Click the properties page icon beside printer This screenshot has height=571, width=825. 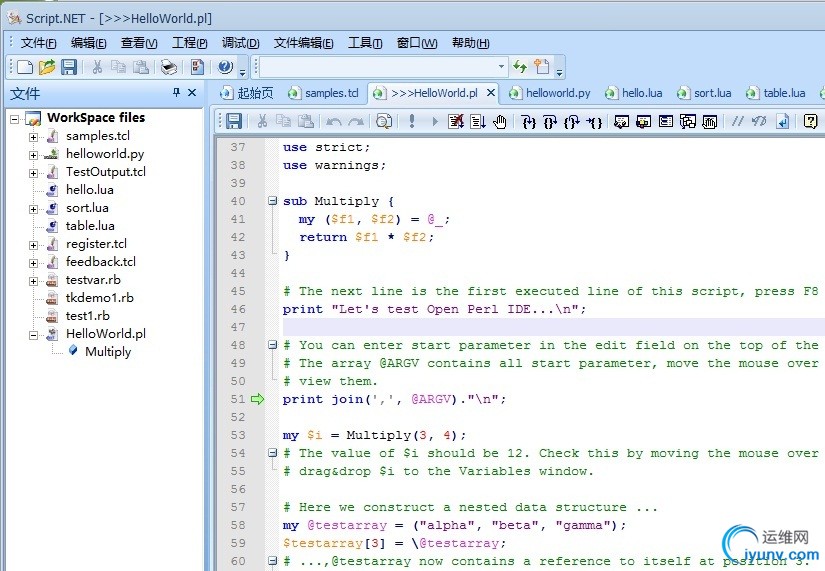tap(197, 67)
